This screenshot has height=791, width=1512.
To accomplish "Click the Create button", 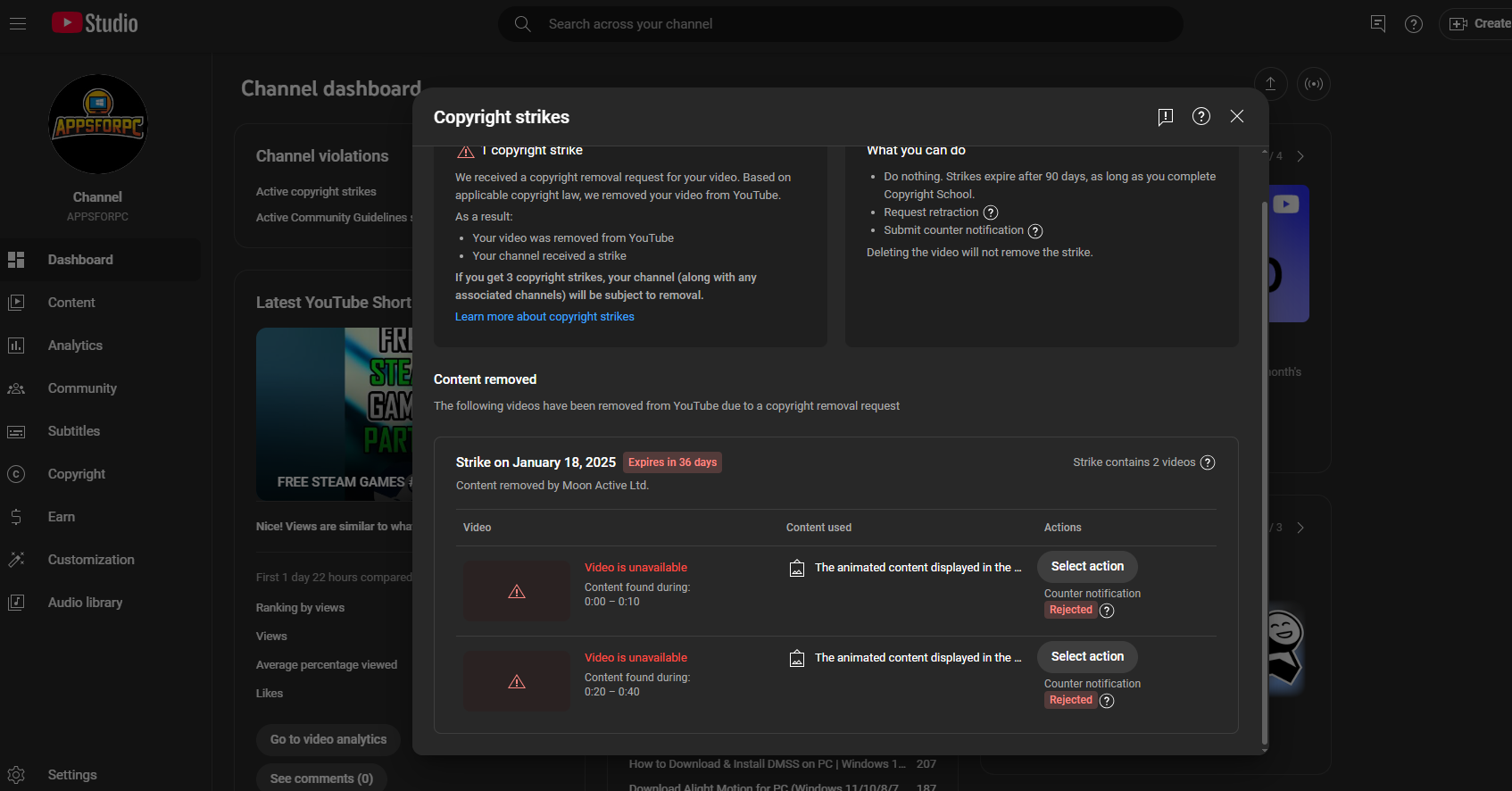I will (1476, 24).
